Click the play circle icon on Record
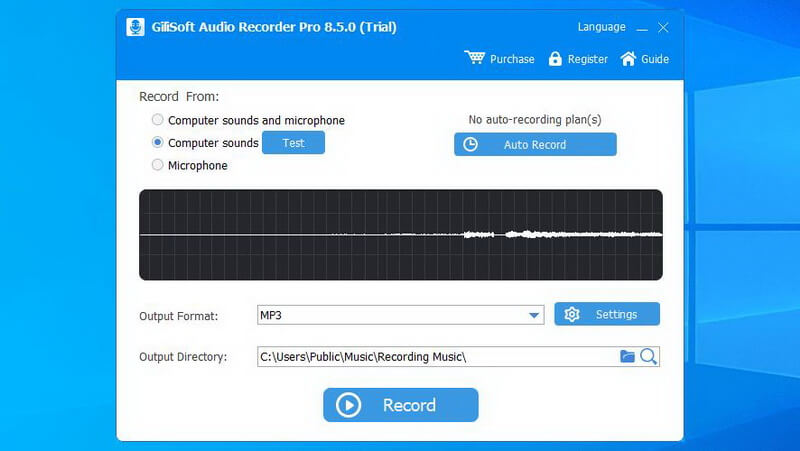Viewport: 800px width, 451px height. [348, 405]
